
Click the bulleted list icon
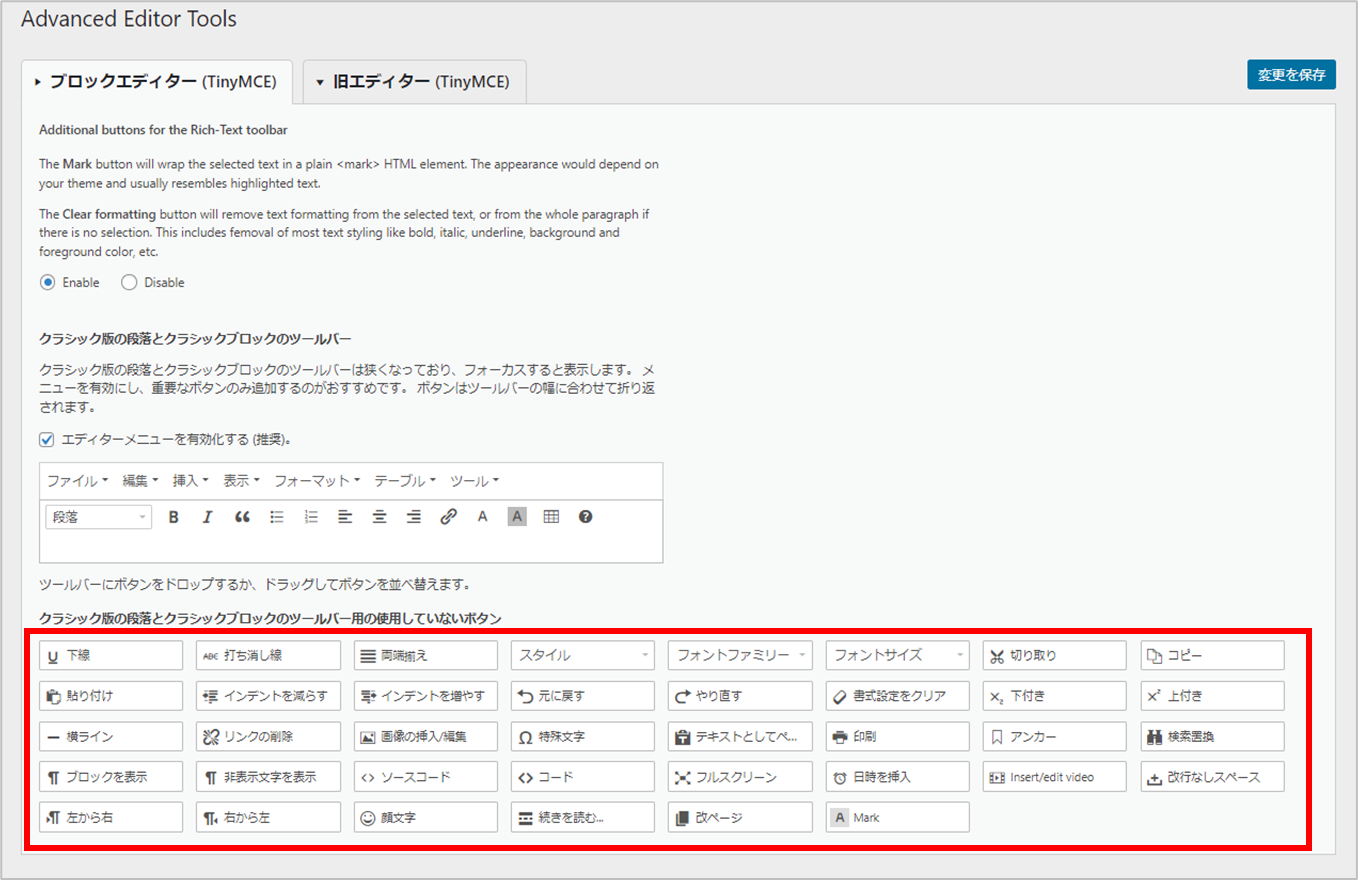click(x=277, y=516)
